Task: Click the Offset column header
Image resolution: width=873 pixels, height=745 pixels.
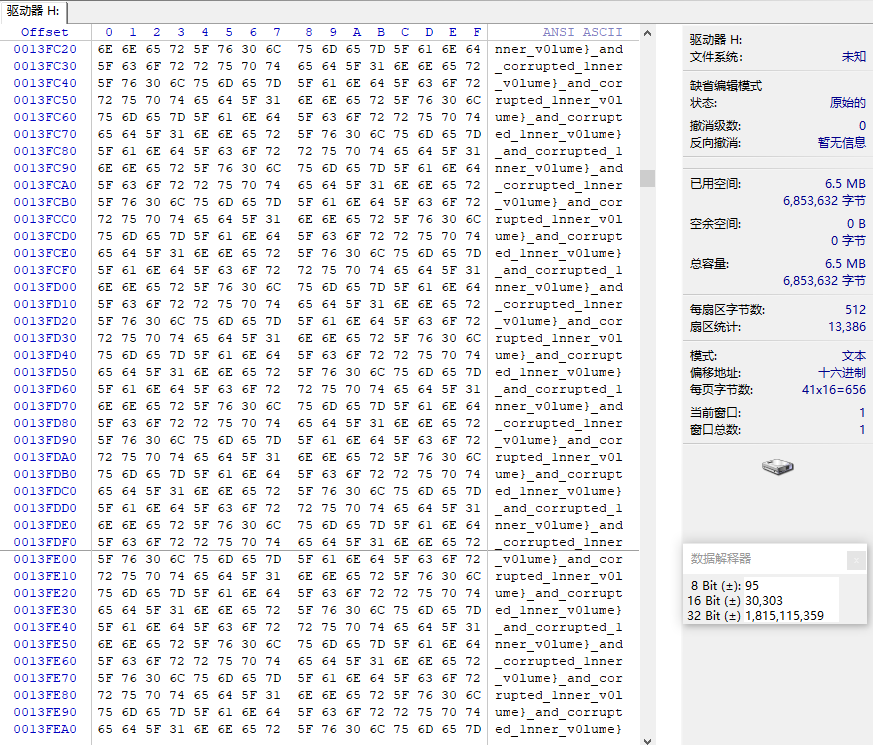Action: (45, 32)
